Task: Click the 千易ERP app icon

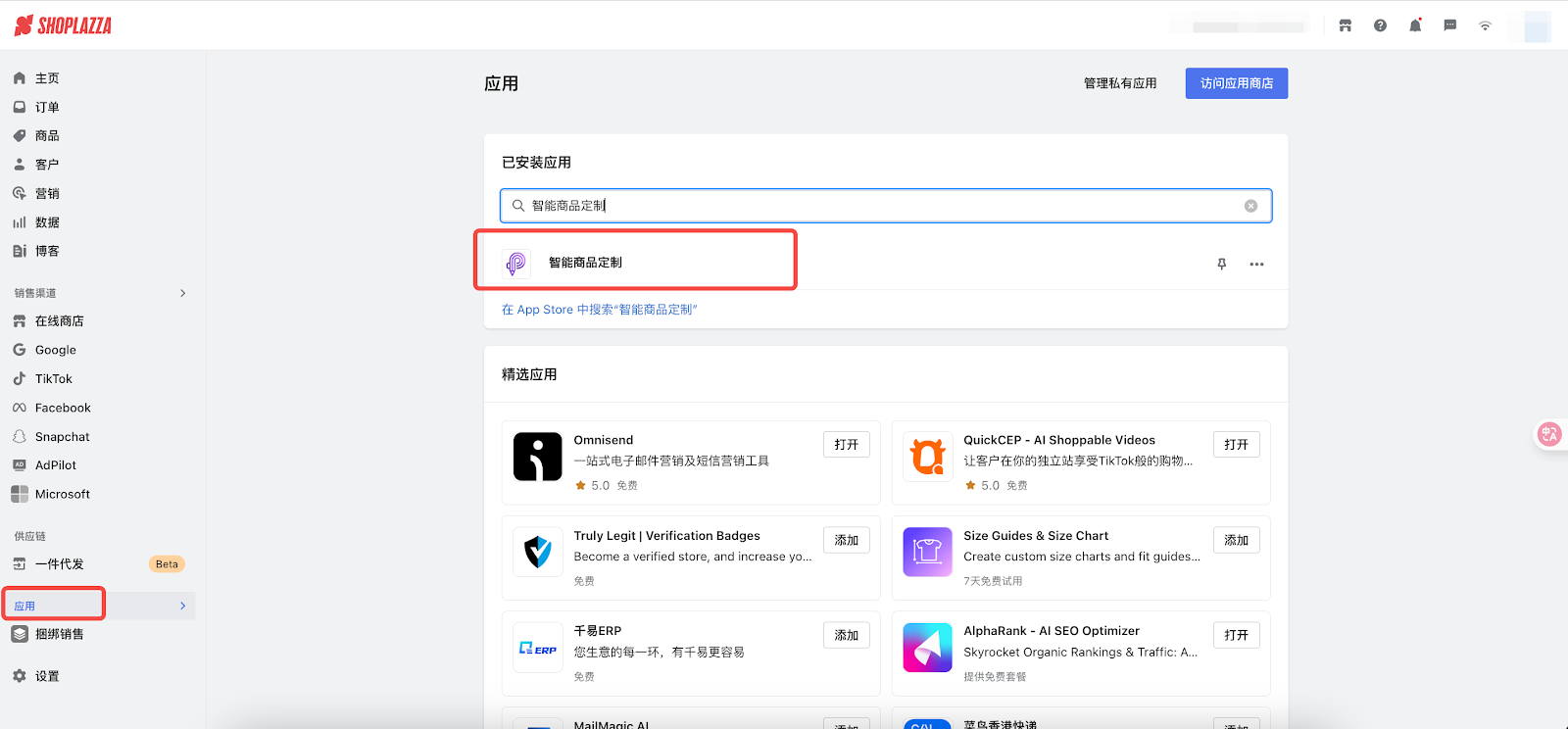Action: [x=538, y=648]
